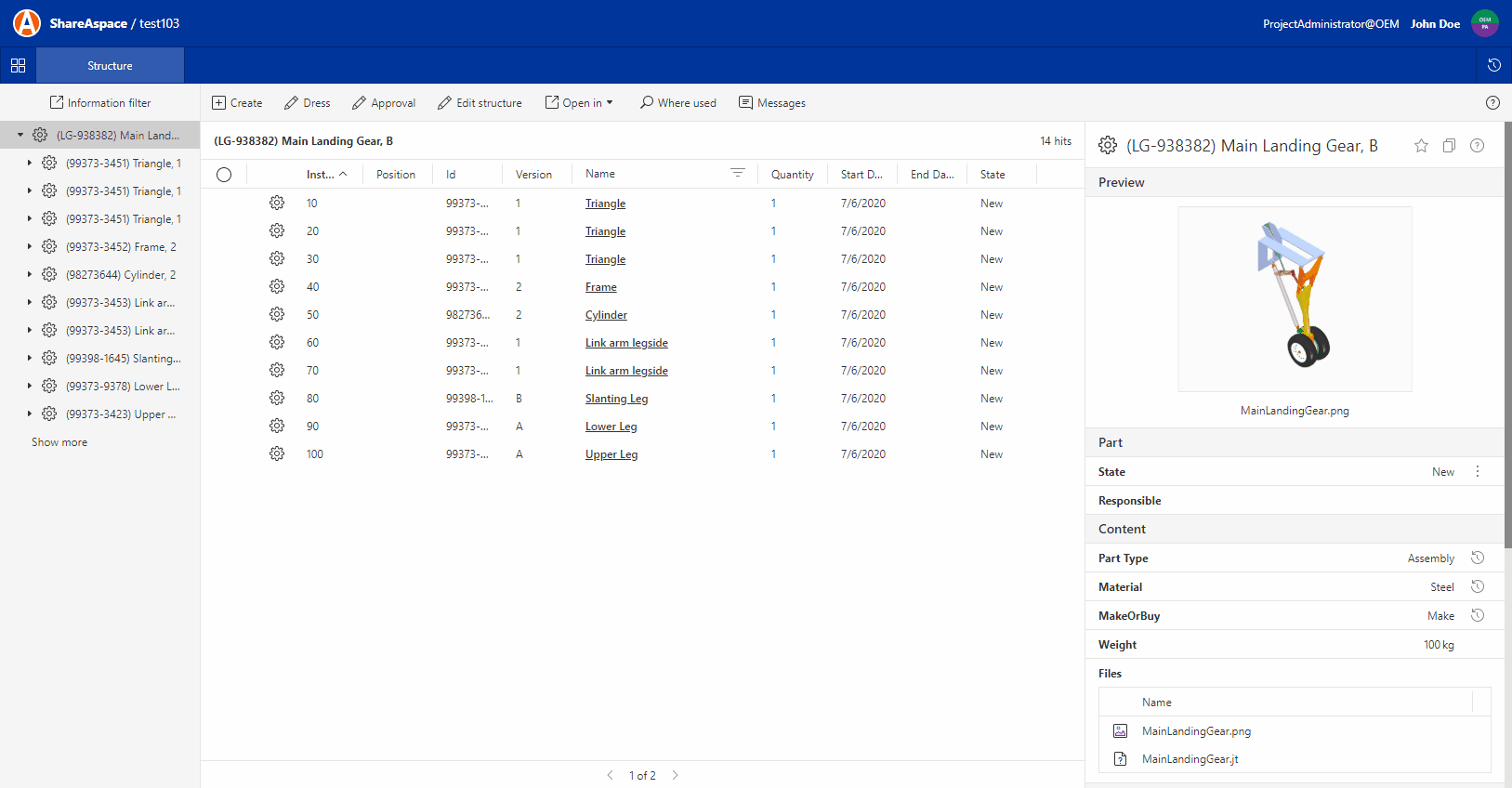This screenshot has height=788, width=1512.
Task: Click the history icon in the top bar
Action: [x=1493, y=65]
